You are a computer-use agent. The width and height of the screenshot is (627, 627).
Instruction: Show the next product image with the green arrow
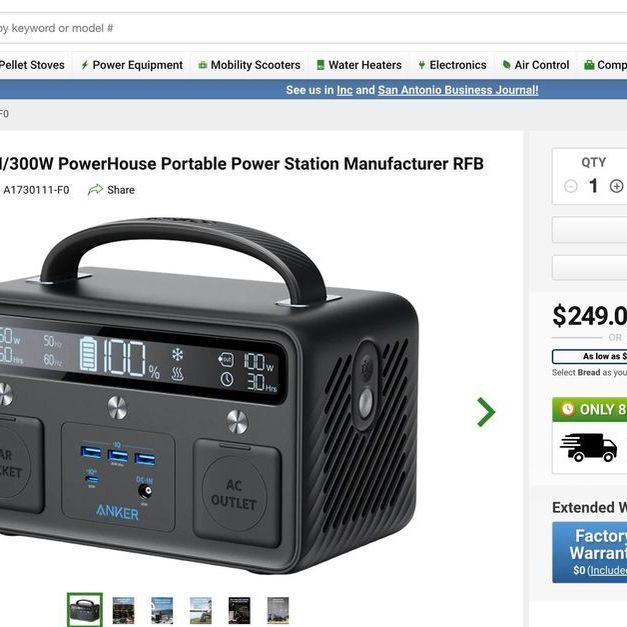487,412
